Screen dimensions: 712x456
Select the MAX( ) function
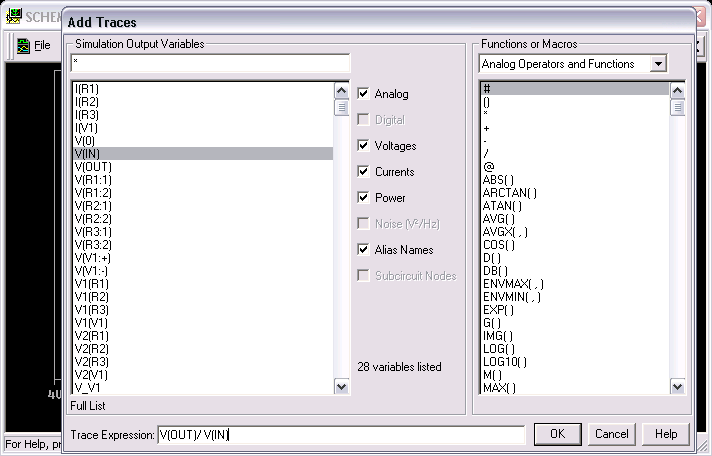pyautogui.click(x=575, y=388)
